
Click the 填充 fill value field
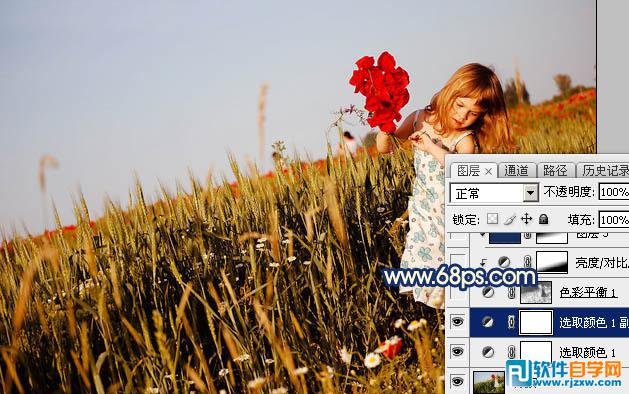click(614, 220)
